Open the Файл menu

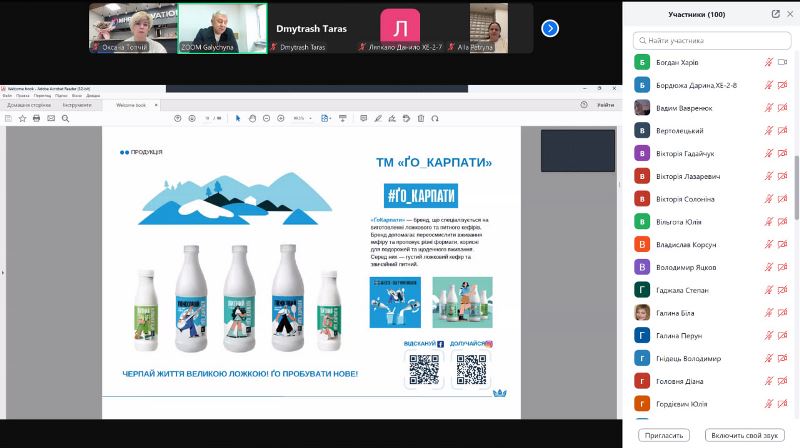7,95
